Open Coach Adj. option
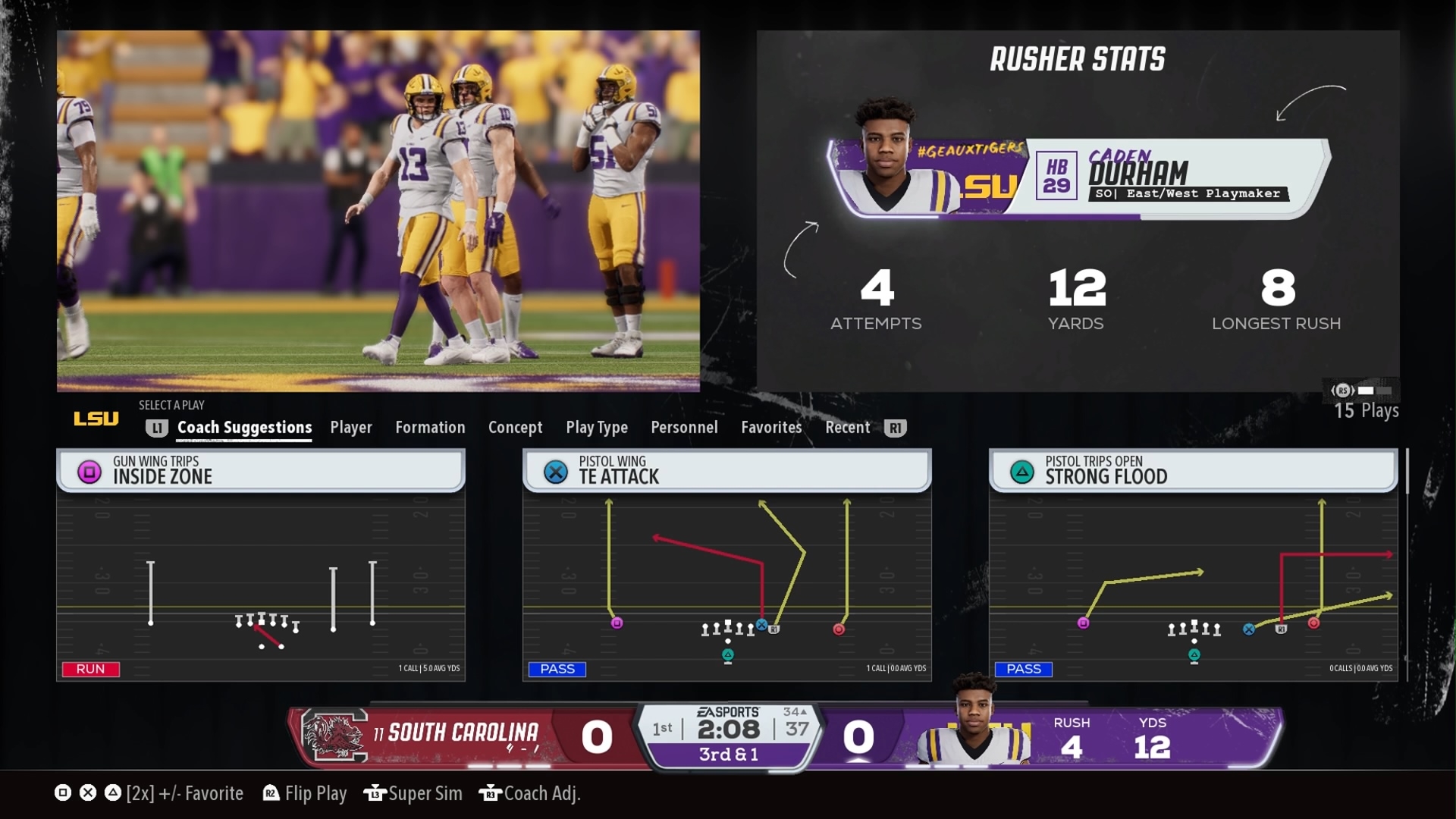Screen dimensions: 1456x819 pos(541,793)
